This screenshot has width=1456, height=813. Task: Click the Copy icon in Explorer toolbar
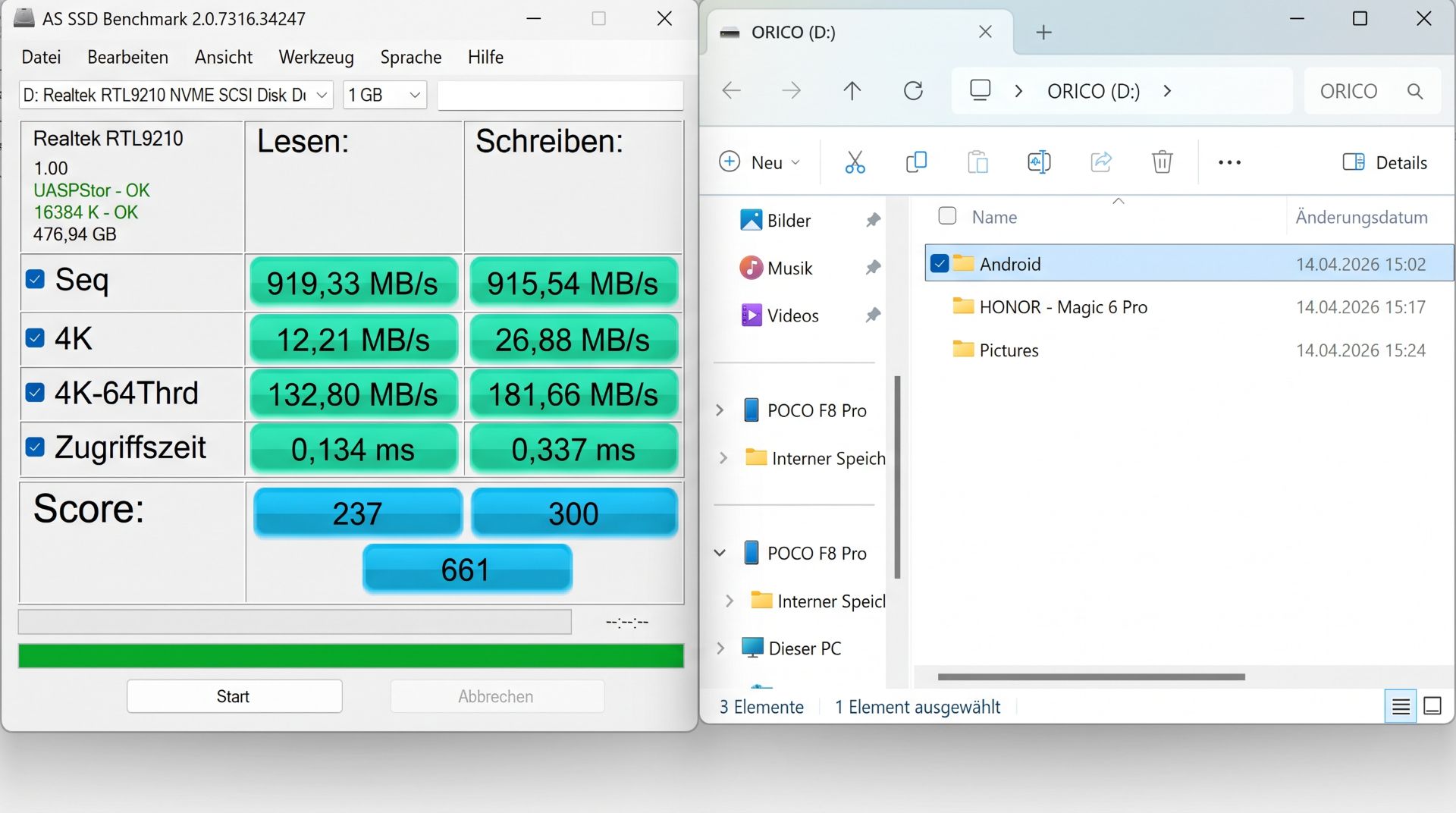coord(916,162)
